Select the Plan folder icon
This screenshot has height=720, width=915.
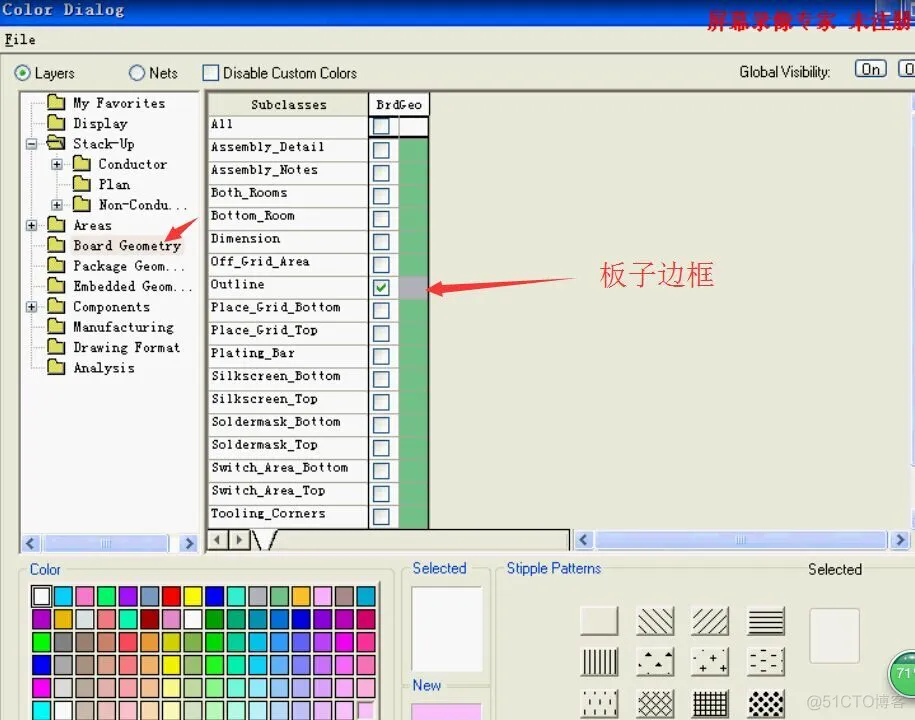[x=82, y=184]
